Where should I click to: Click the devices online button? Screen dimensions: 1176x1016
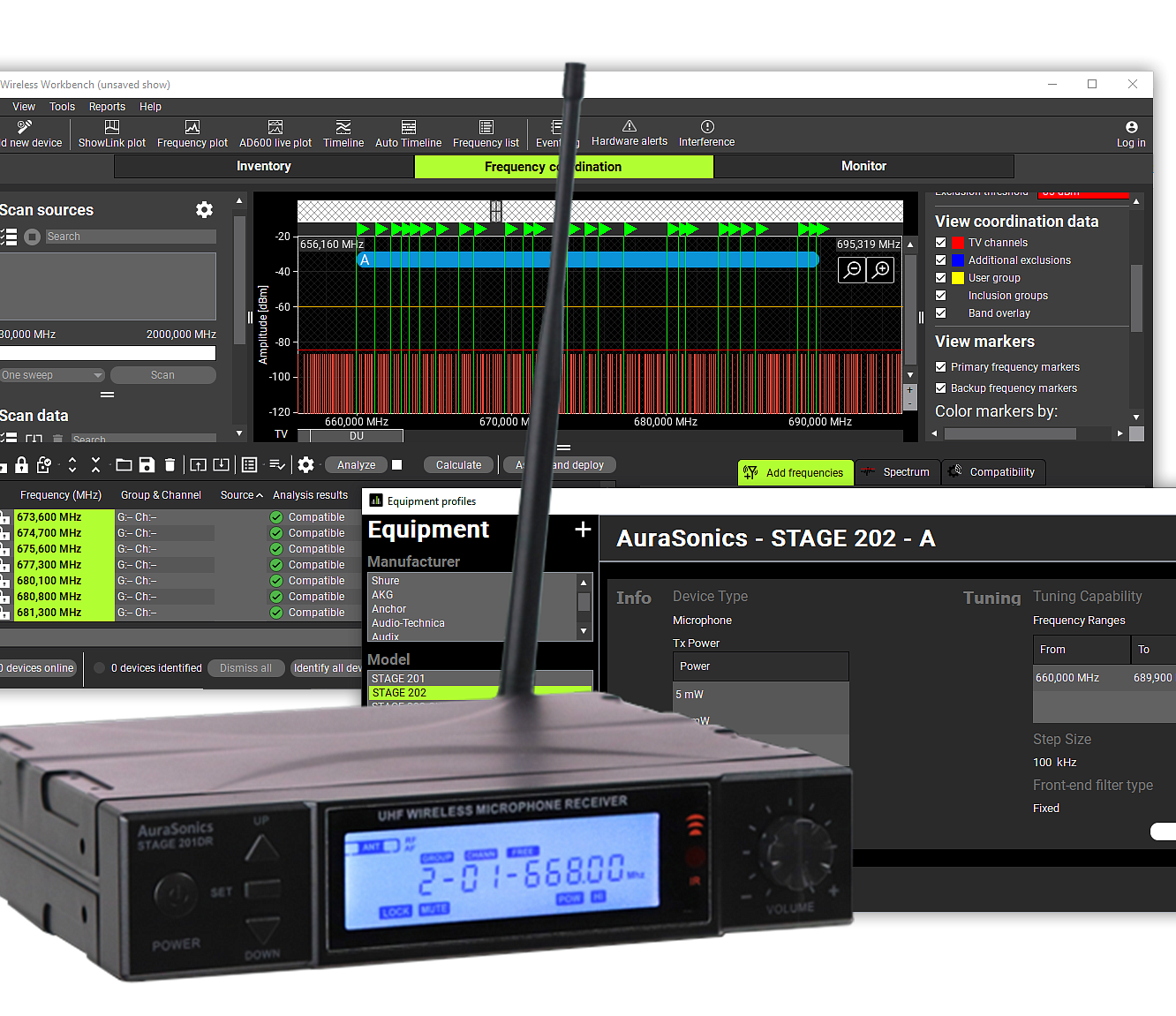(39, 668)
